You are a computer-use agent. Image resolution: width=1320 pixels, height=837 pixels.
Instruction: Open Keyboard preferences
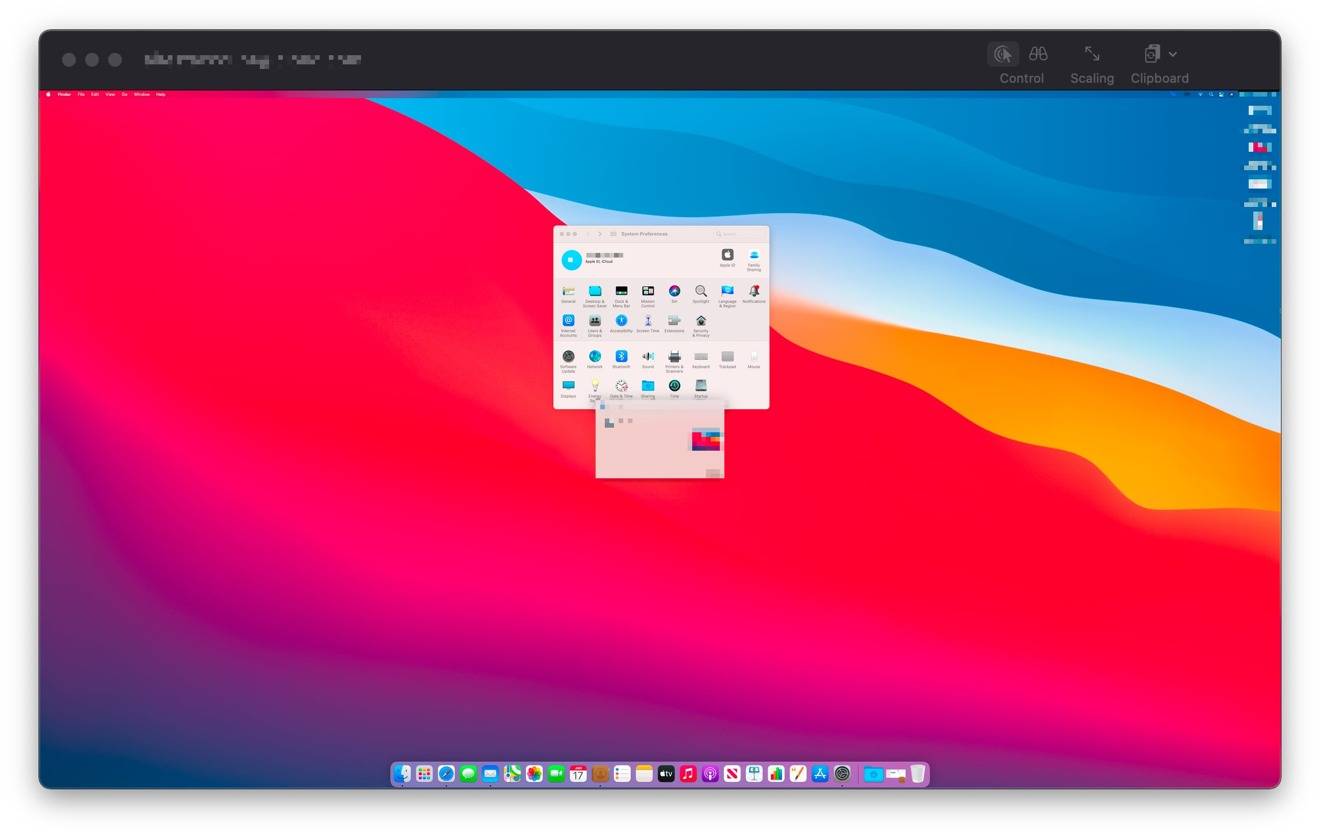coord(701,360)
